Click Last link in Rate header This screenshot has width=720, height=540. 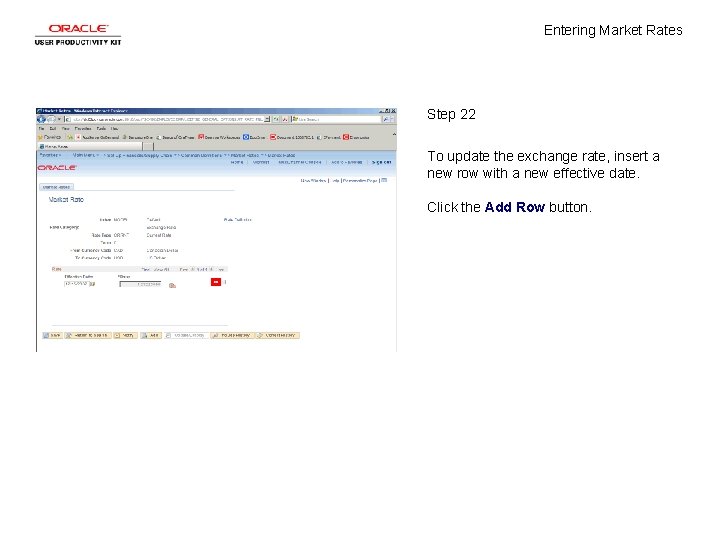[221, 270]
